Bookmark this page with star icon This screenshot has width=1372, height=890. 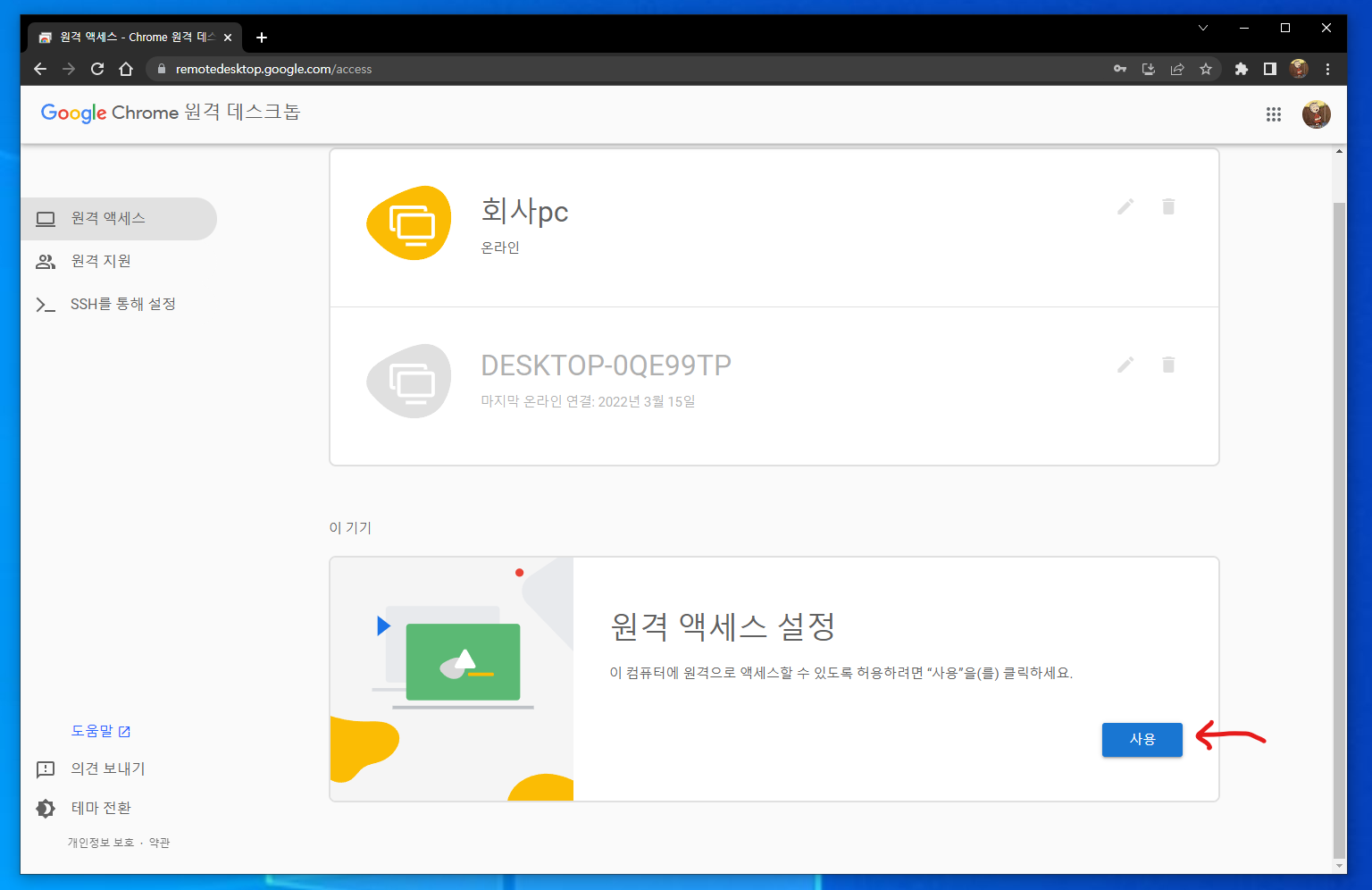click(x=1206, y=69)
